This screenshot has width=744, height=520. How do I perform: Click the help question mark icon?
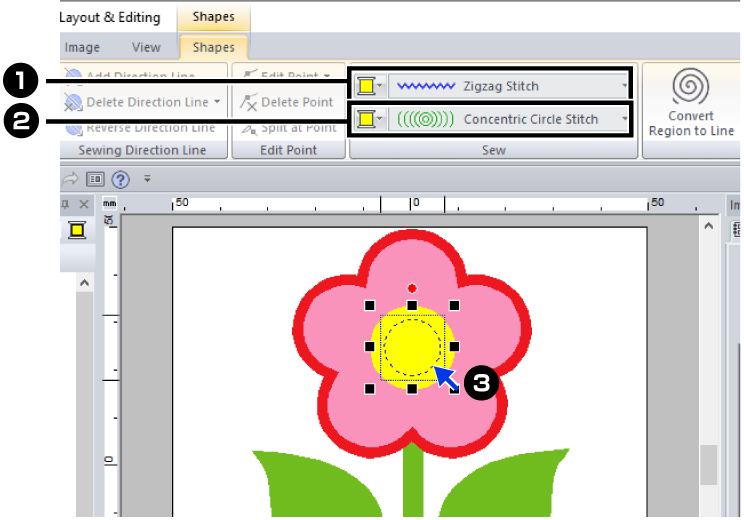(x=121, y=180)
